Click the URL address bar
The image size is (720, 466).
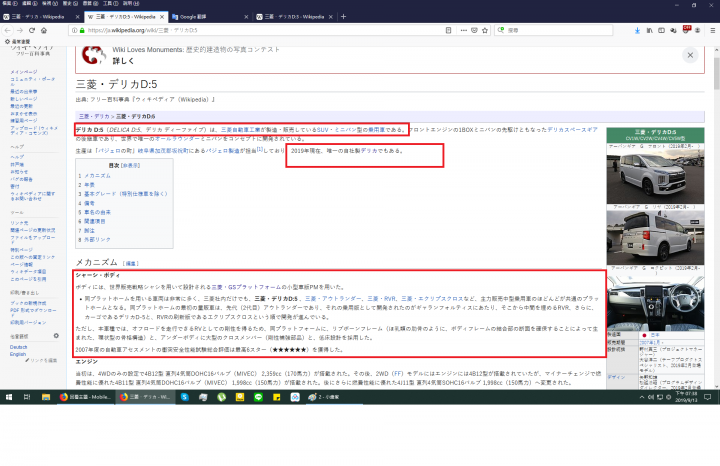click(257, 30)
